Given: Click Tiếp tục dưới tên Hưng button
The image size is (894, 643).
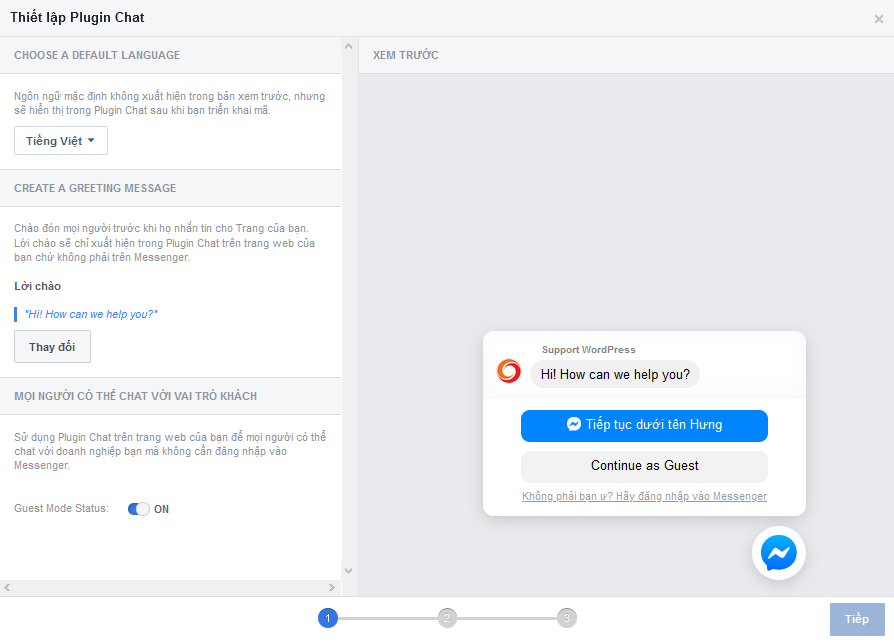Looking at the screenshot, I should tap(644, 425).
